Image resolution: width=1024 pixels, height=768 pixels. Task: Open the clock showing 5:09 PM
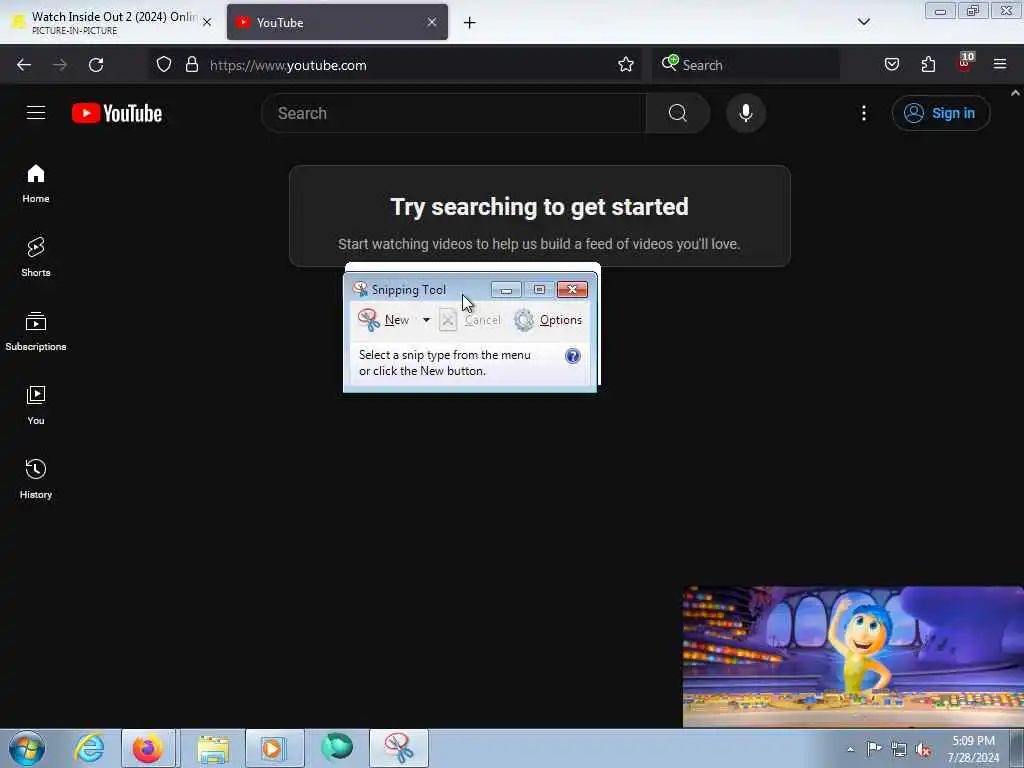(973, 749)
